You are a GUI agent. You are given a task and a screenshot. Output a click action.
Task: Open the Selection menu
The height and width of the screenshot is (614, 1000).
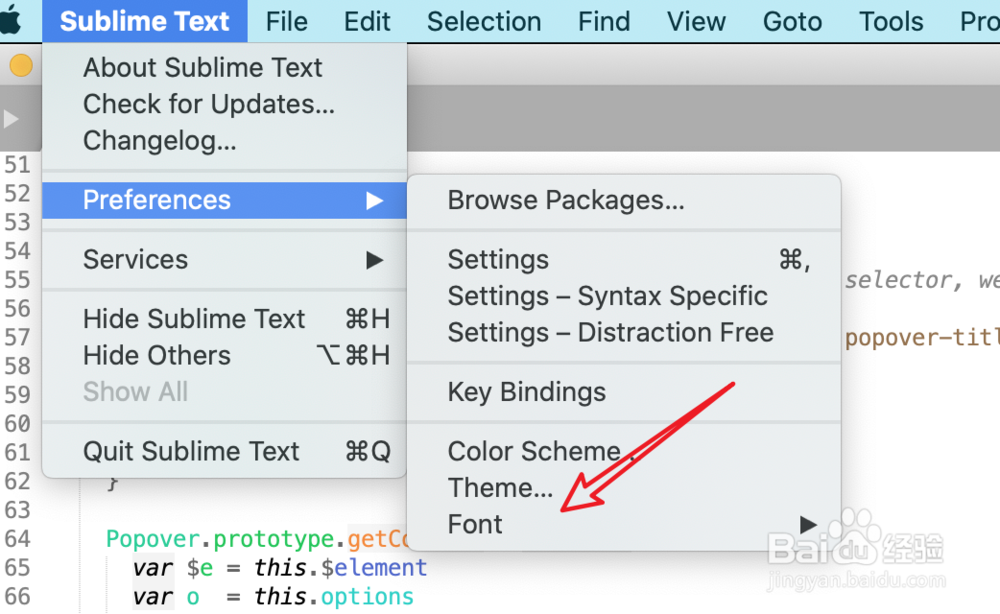point(484,20)
